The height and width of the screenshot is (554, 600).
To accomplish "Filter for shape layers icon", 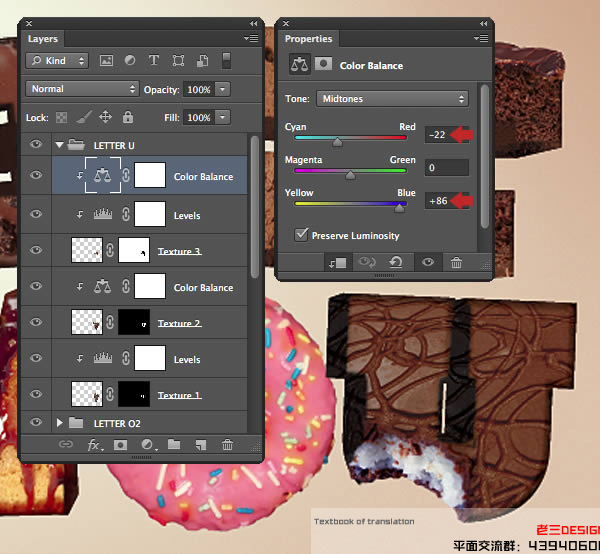I will (178, 60).
